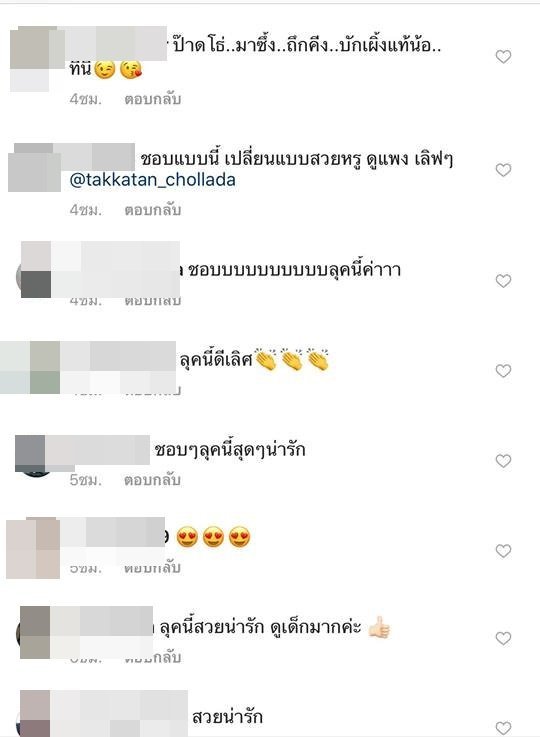Open avatar beside last สวยน่ารัก comment
The height and width of the screenshot is (737, 540).
tap(34, 714)
